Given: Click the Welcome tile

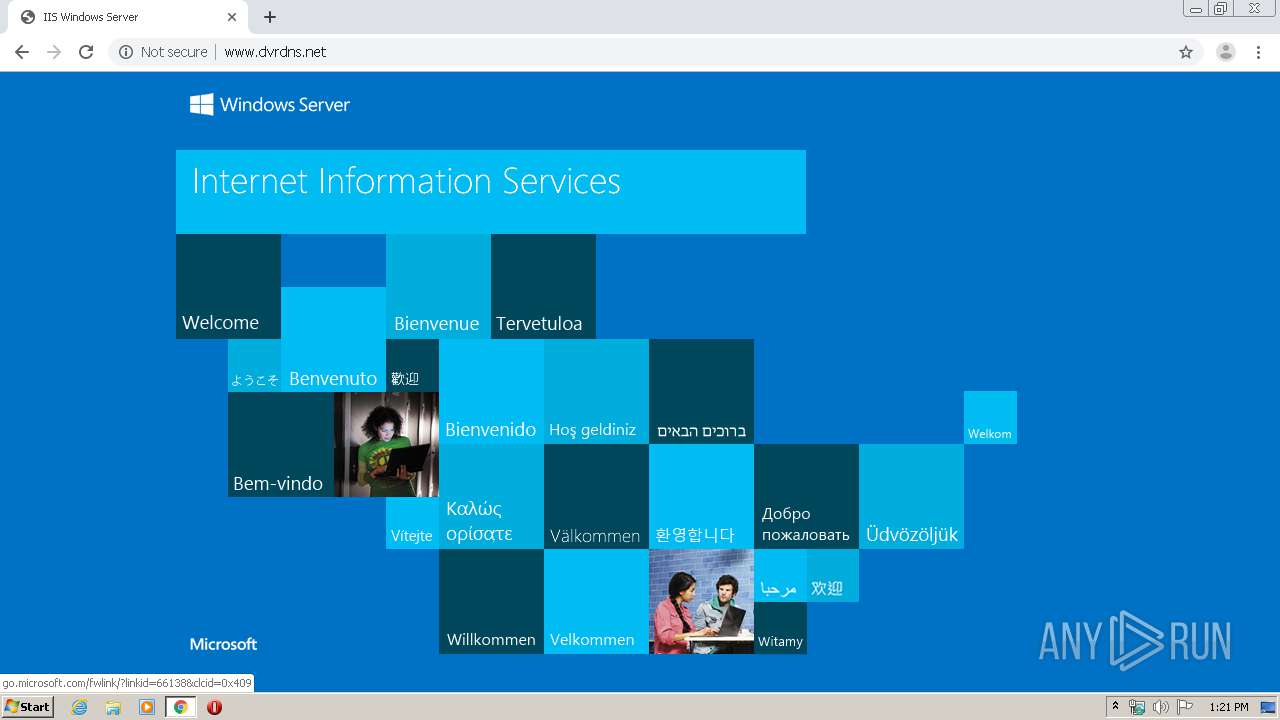Looking at the screenshot, I should (228, 286).
